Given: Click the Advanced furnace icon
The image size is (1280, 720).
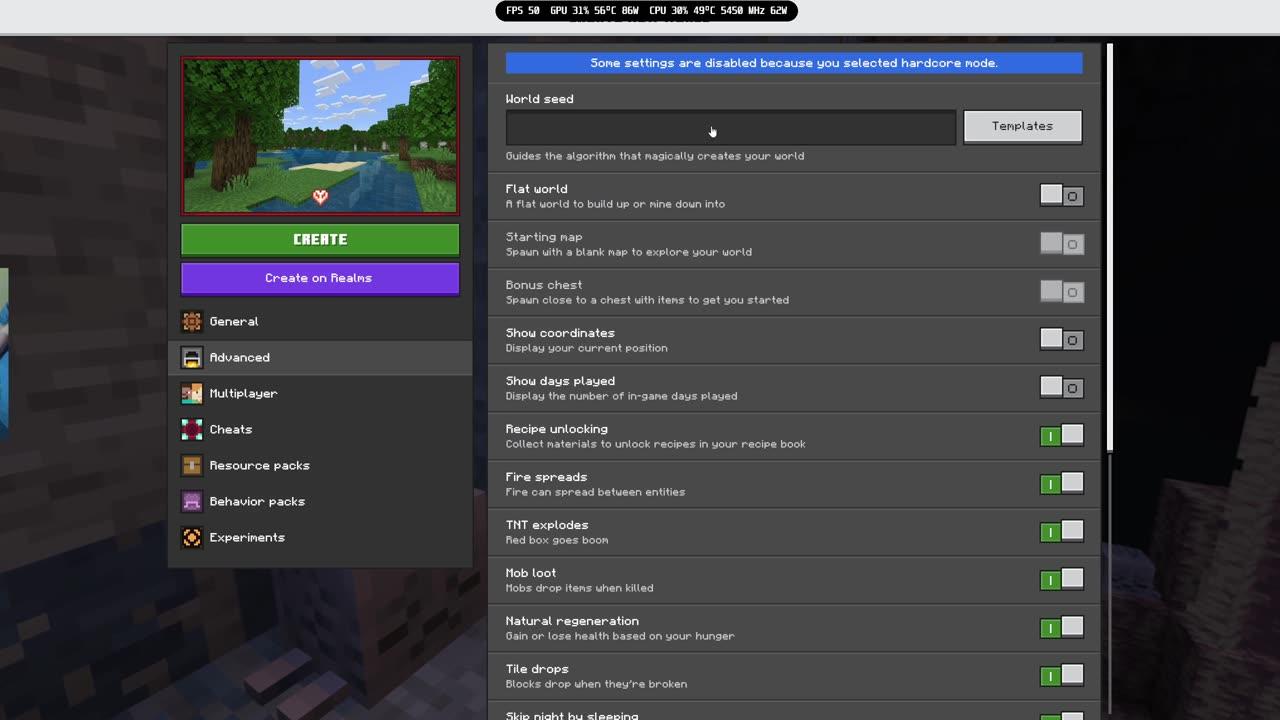Looking at the screenshot, I should click(192, 357).
